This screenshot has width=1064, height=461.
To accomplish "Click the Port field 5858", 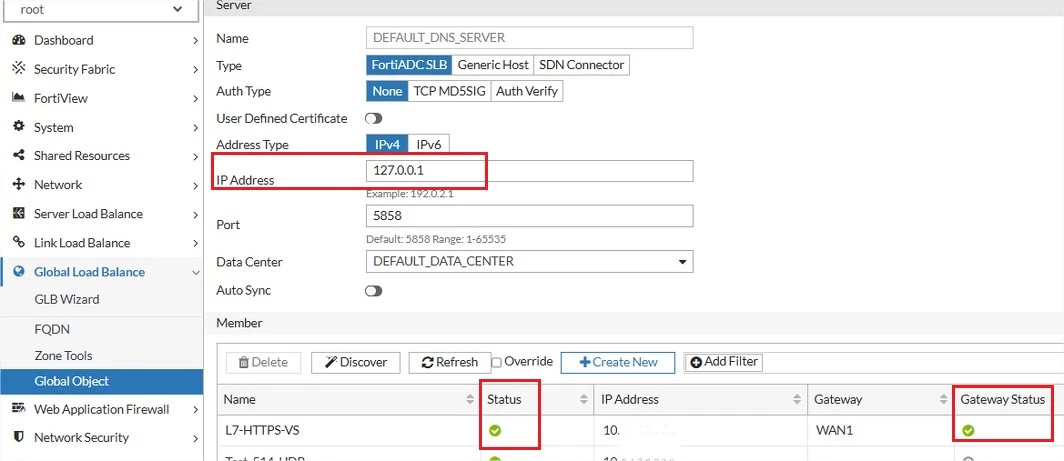I will (x=529, y=216).
